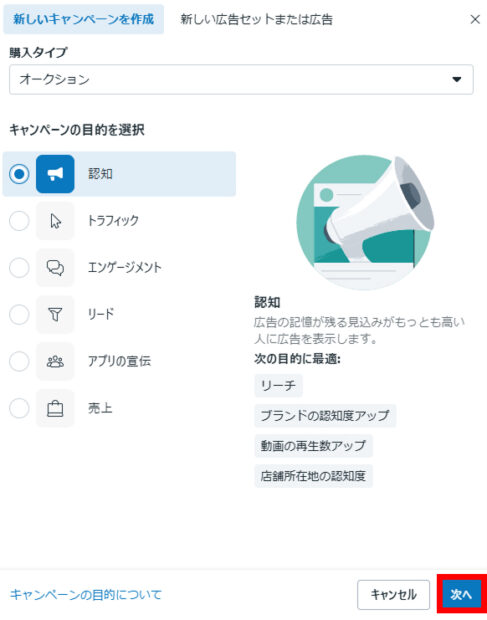This screenshot has height=620, width=487.
Task: Click the エンゲージメント chat bubbles icon
Action: click(x=55, y=268)
